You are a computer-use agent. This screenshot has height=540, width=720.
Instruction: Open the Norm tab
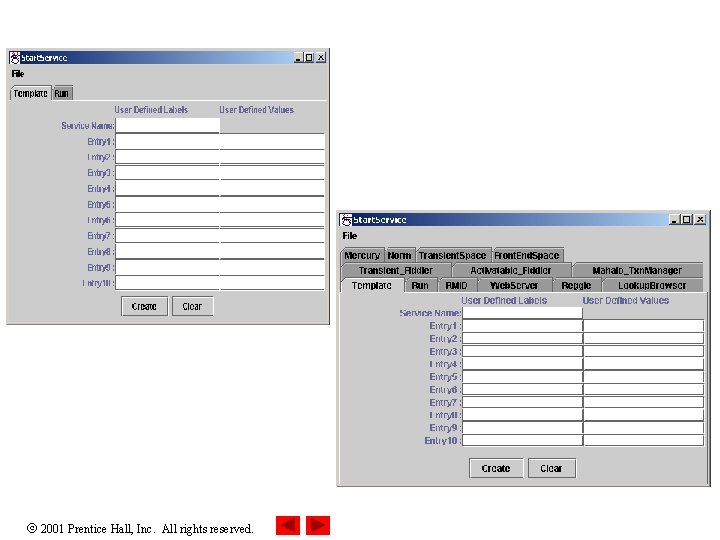399,255
